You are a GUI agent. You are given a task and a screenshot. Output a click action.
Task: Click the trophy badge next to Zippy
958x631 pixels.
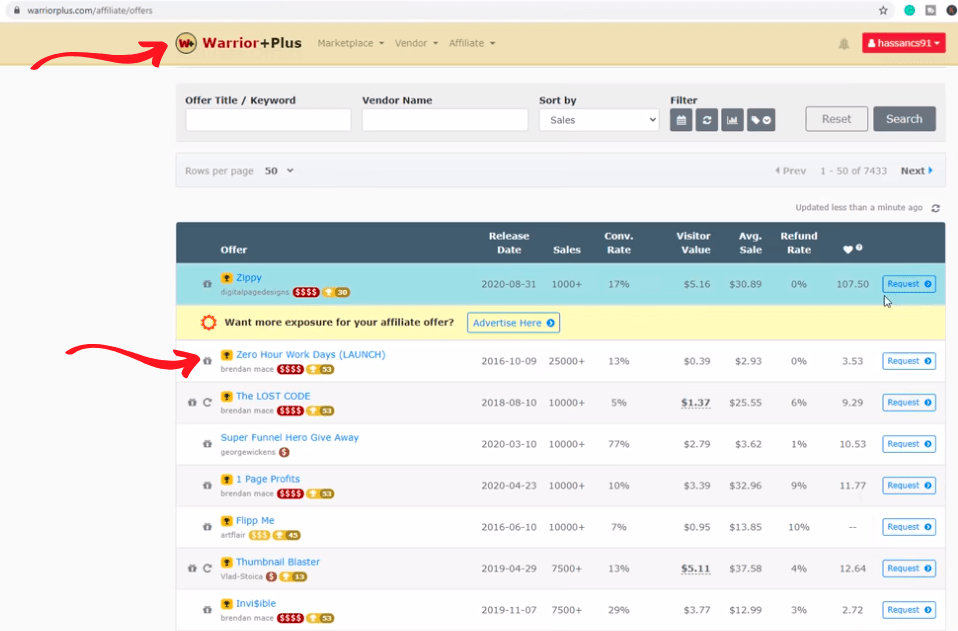tap(227, 278)
